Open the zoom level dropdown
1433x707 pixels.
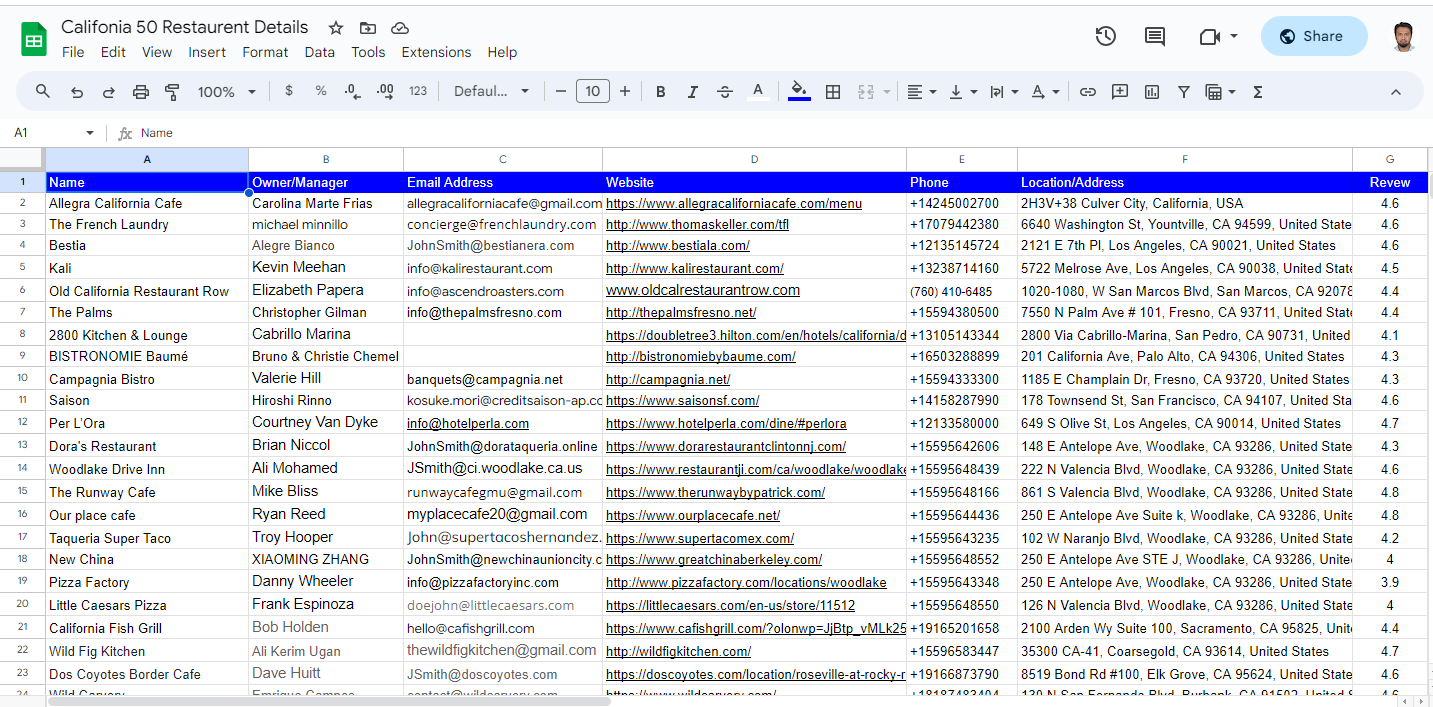(226, 92)
